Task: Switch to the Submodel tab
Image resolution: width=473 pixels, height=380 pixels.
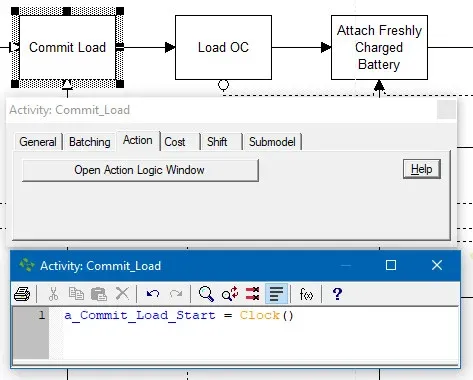Action: 272,142
